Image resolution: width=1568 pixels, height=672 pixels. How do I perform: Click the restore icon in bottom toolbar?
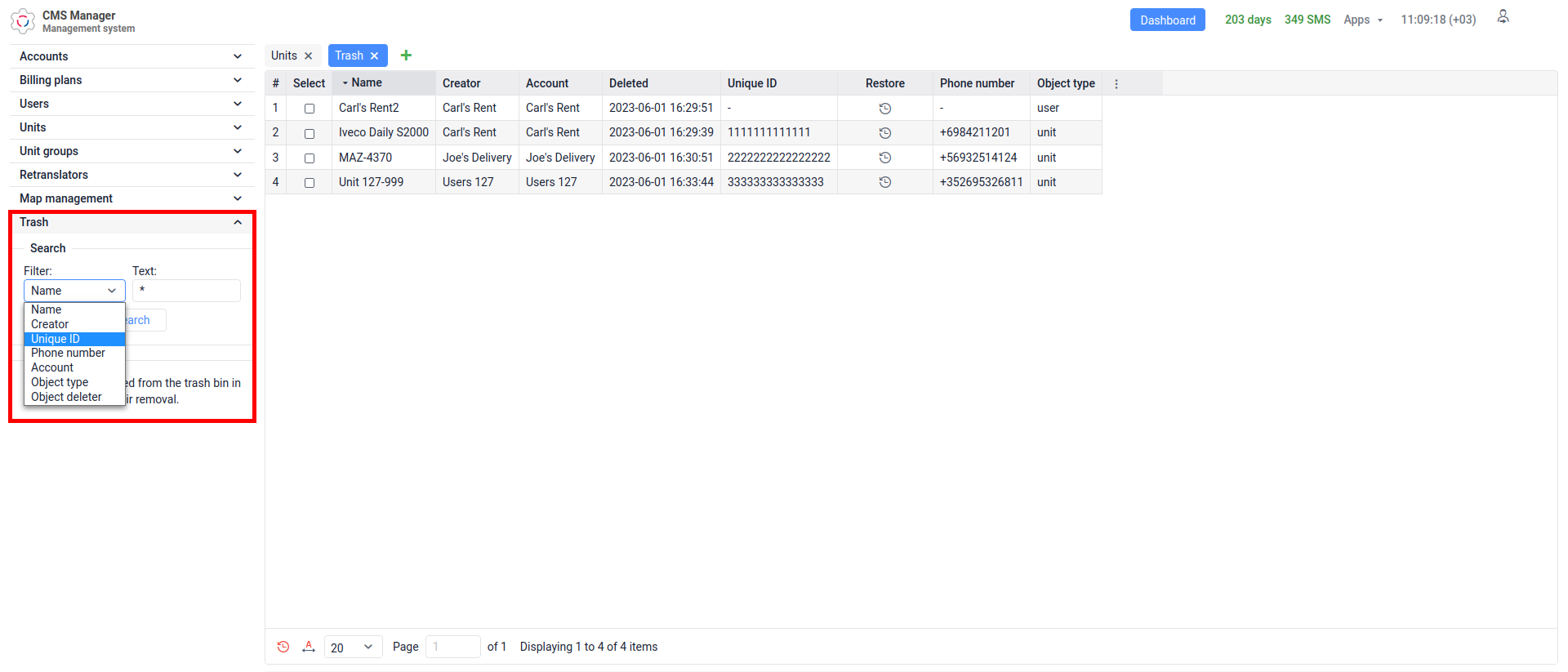tap(283, 647)
